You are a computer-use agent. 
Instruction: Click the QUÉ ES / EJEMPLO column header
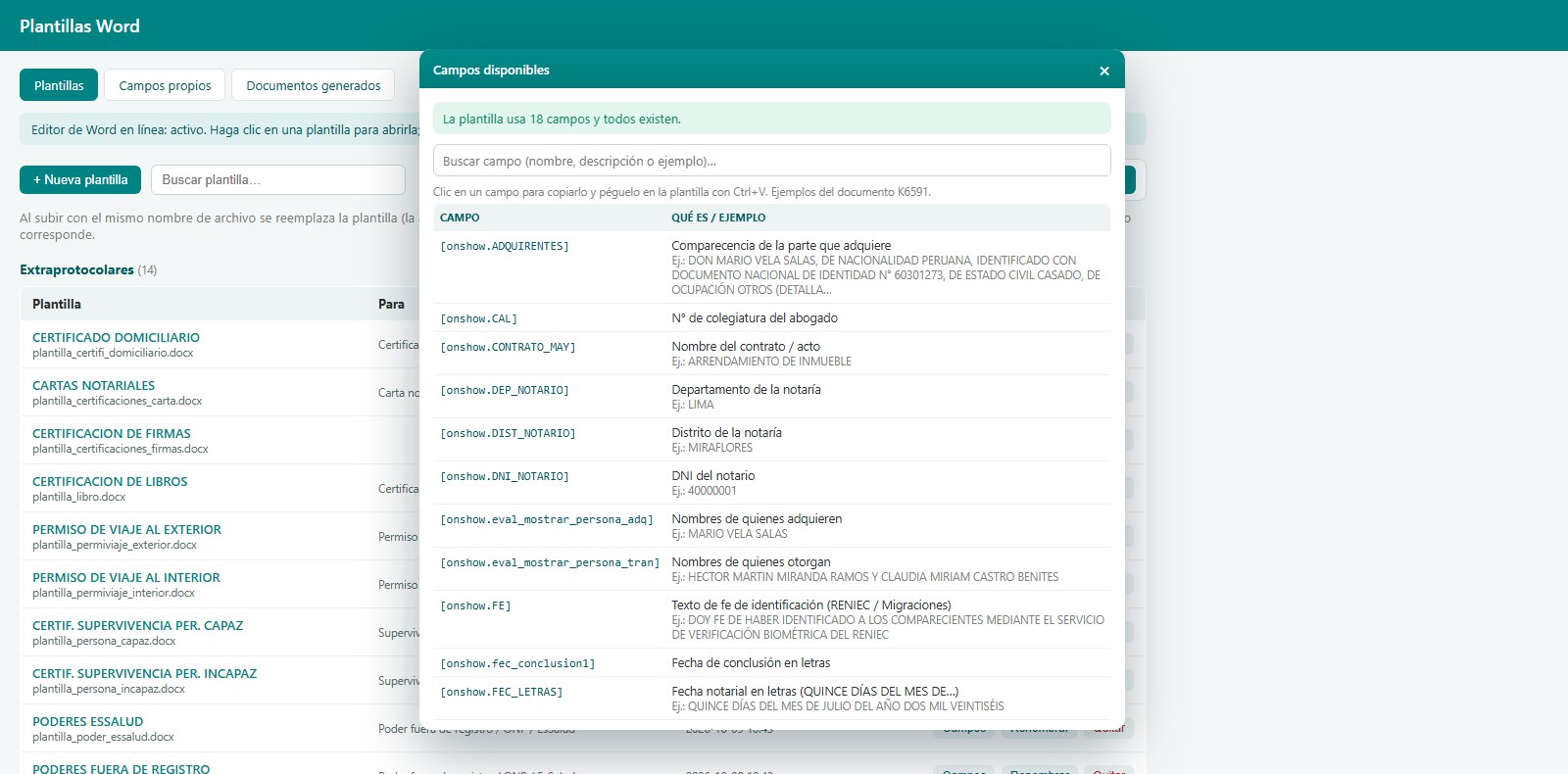718,218
